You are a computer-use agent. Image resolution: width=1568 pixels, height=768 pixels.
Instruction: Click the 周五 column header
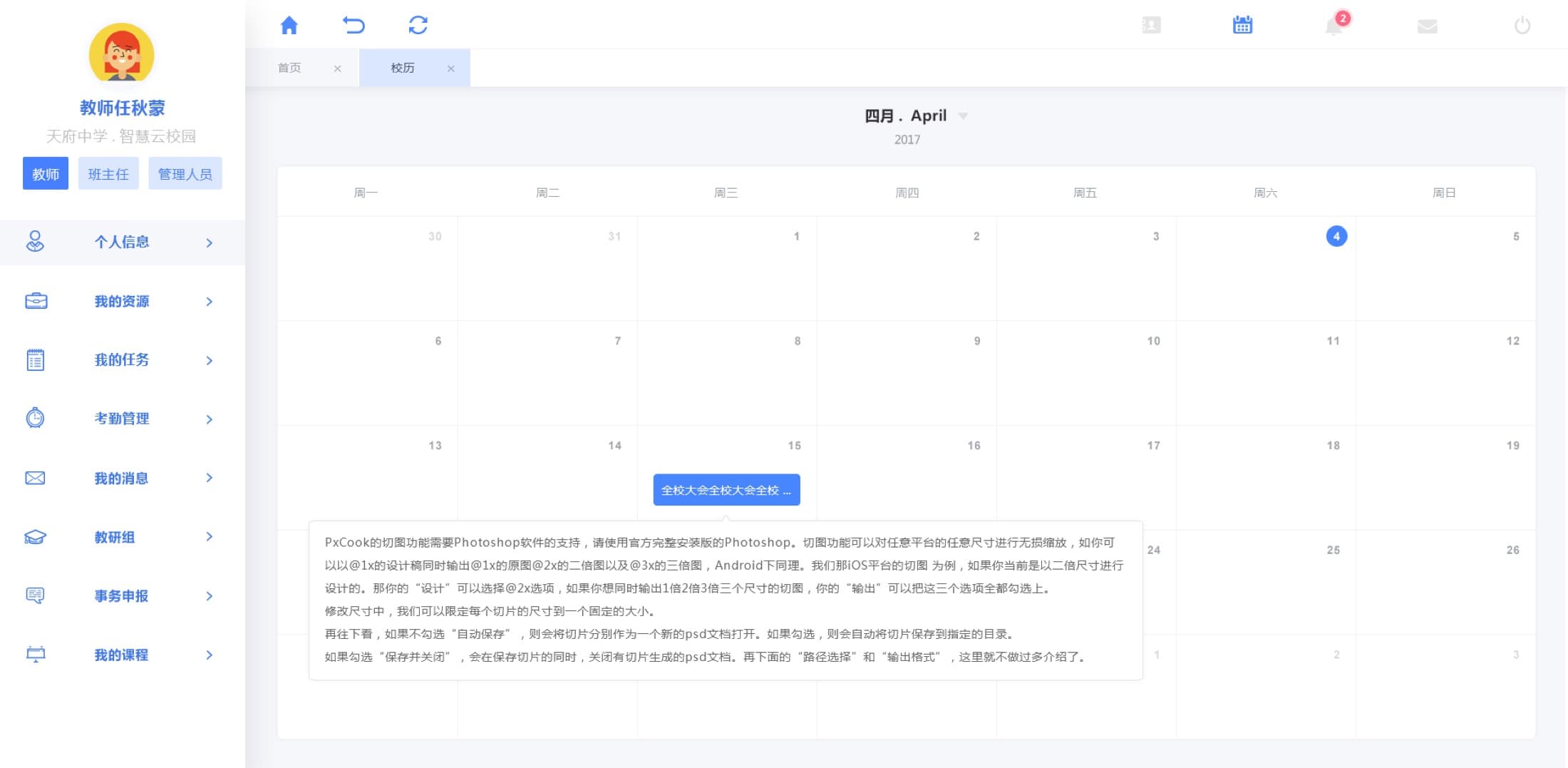pos(1085,193)
